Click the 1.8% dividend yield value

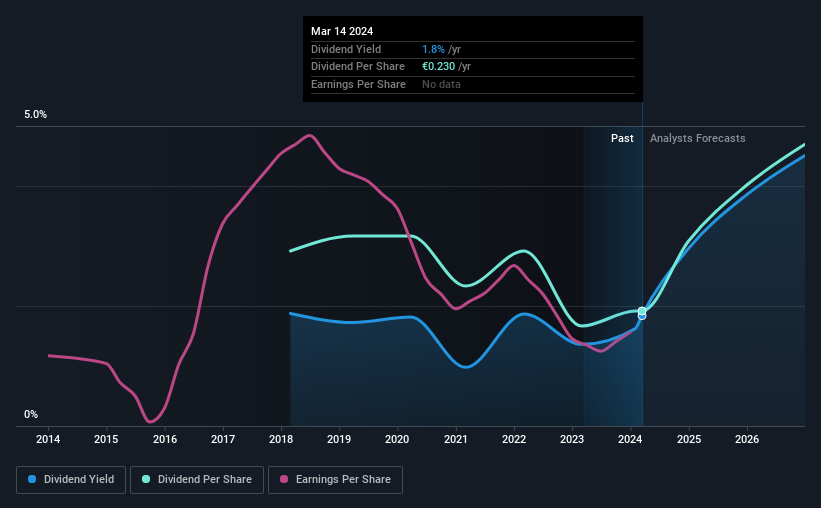coord(434,49)
